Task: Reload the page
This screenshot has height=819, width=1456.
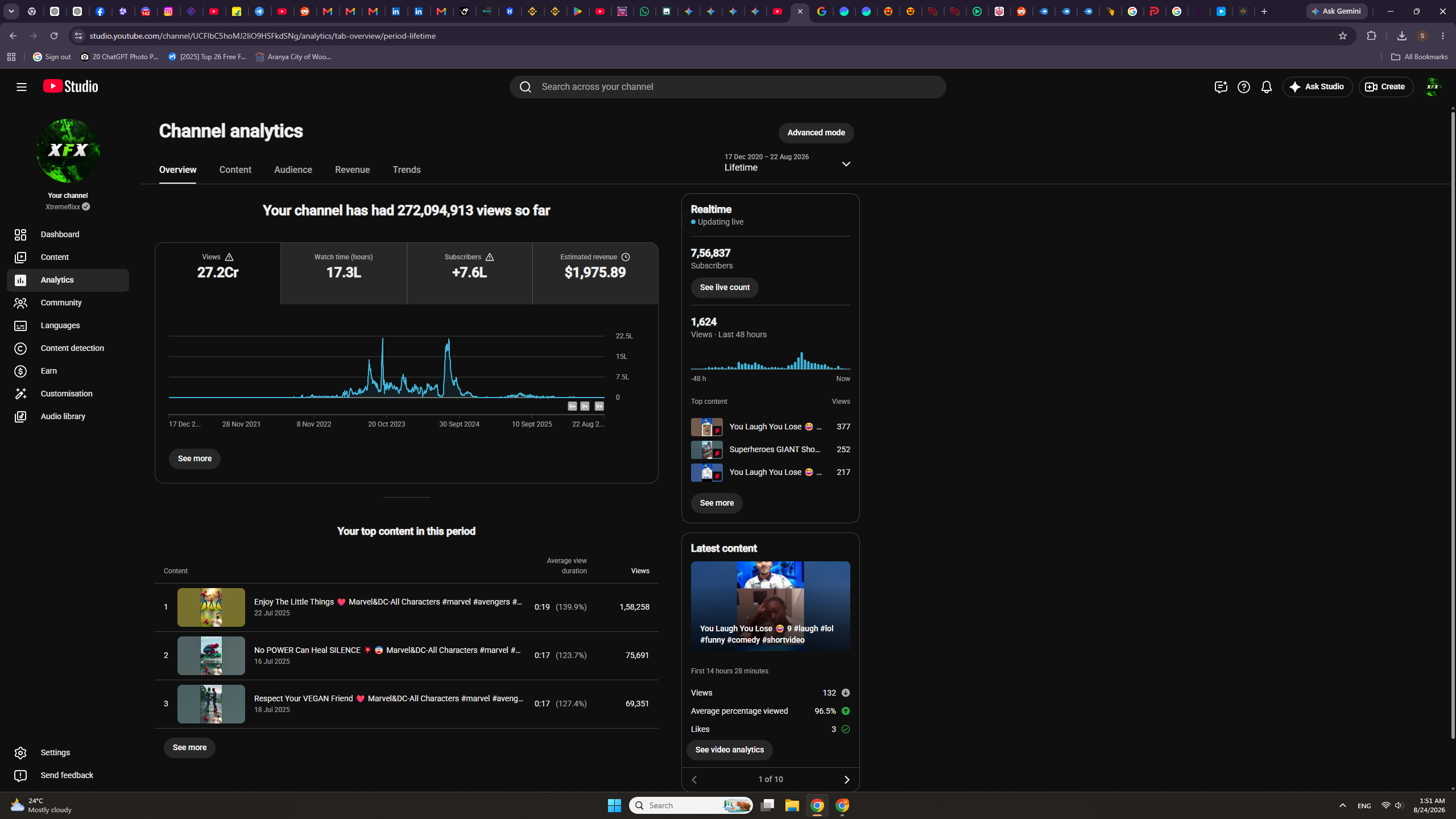Action: 54,36
